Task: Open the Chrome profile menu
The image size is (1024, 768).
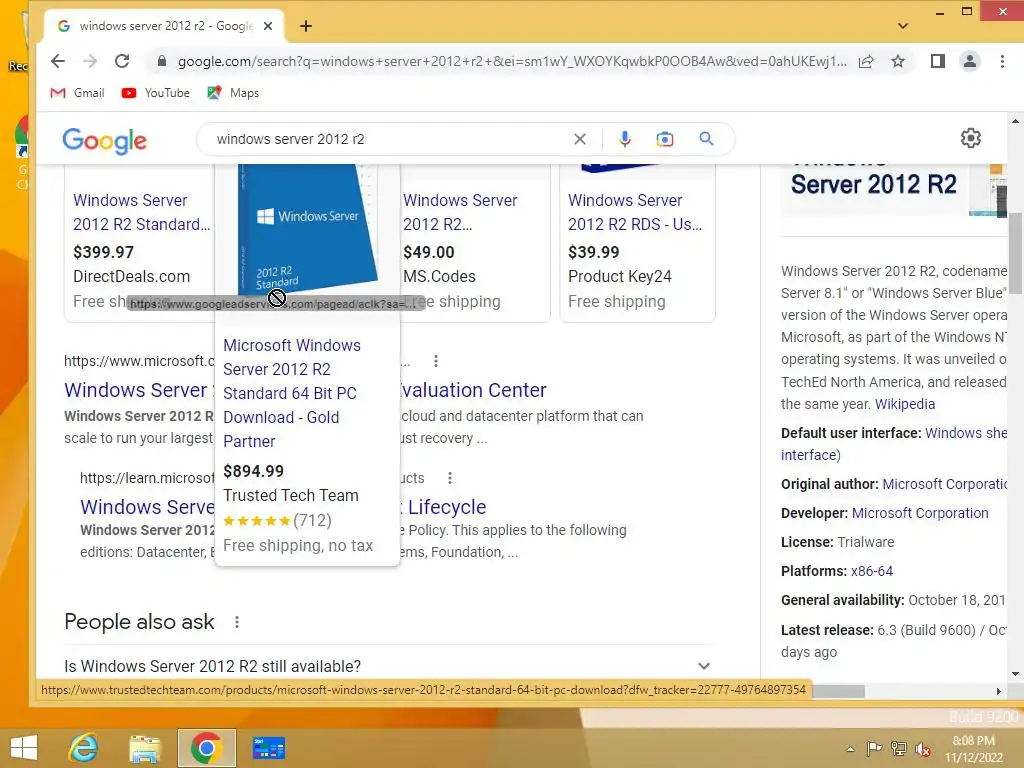Action: click(970, 61)
